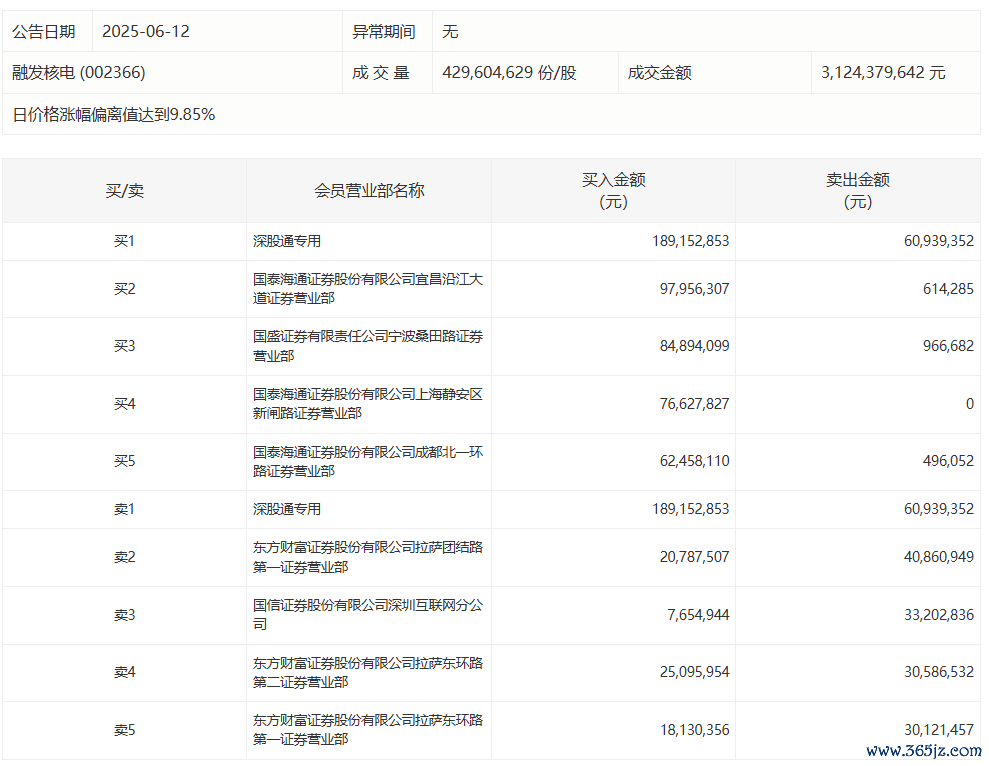Select the 卖3 row label

click(124, 615)
